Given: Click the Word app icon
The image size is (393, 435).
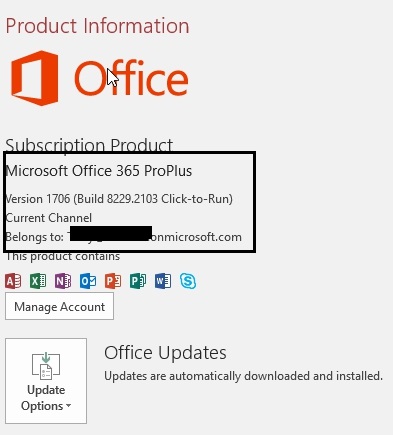Looking at the screenshot, I should 163,281.
